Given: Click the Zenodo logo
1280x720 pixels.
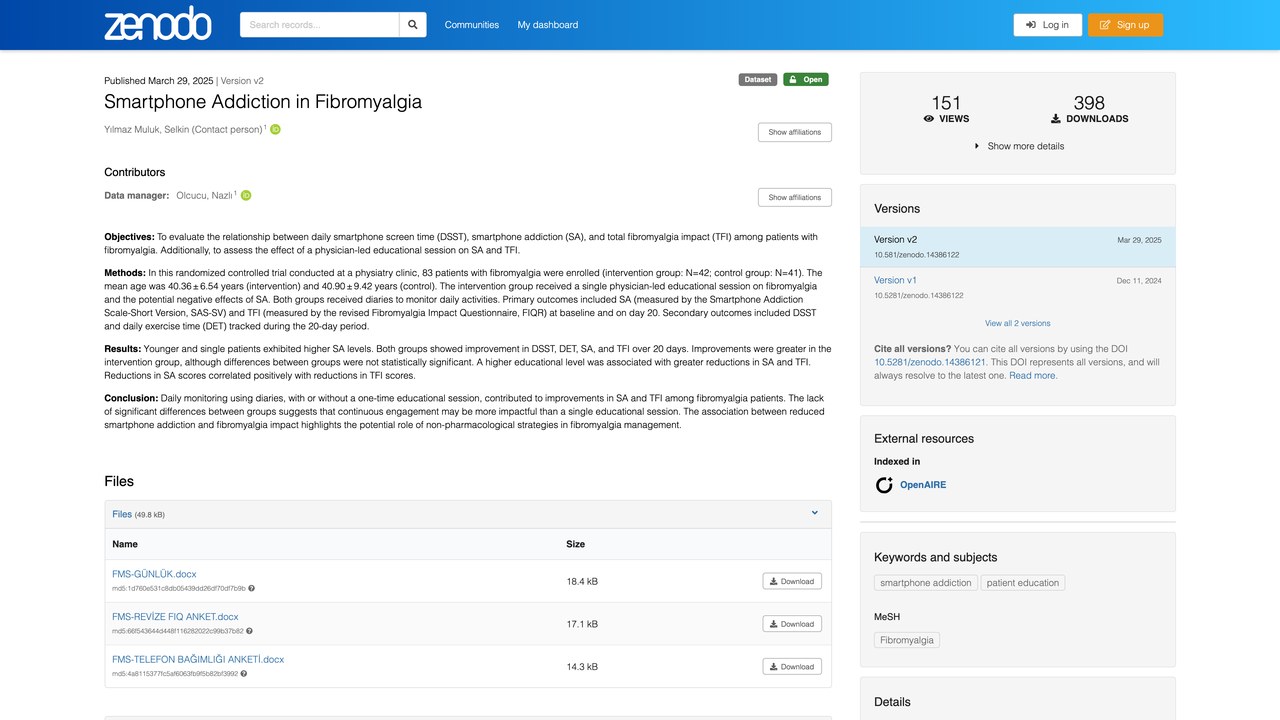Looking at the screenshot, I should click(158, 25).
